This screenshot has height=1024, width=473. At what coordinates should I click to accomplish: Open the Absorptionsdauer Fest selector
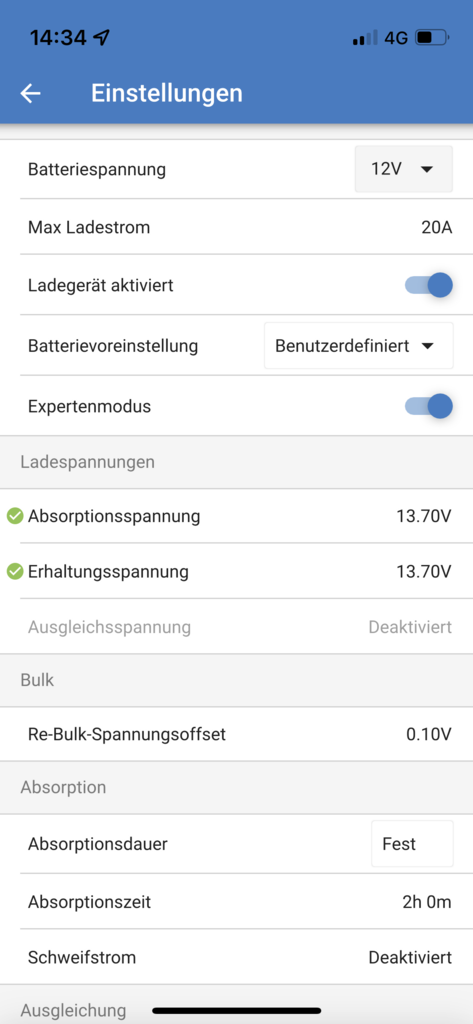pyautogui.click(x=412, y=844)
